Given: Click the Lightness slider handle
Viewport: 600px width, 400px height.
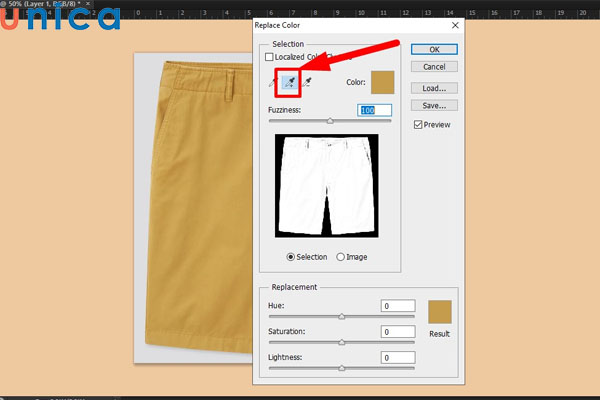Looking at the screenshot, I should pos(342,368).
